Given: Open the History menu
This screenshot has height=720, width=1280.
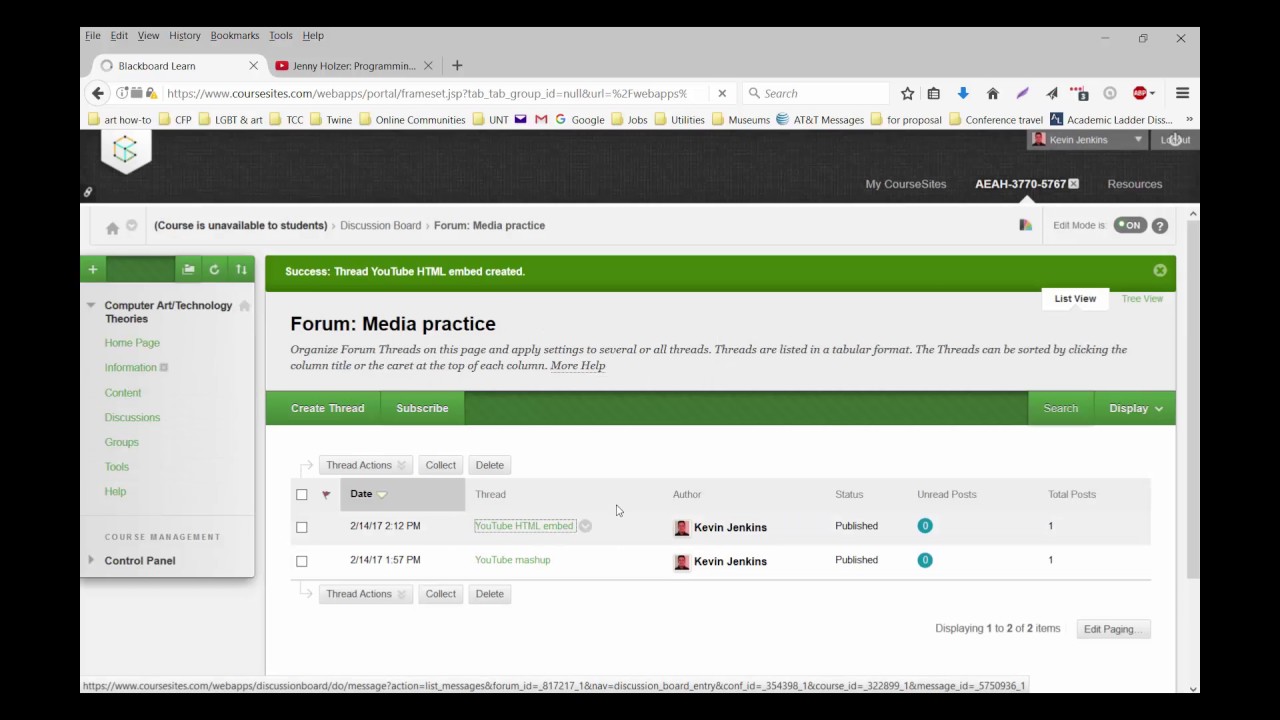Looking at the screenshot, I should tap(184, 36).
